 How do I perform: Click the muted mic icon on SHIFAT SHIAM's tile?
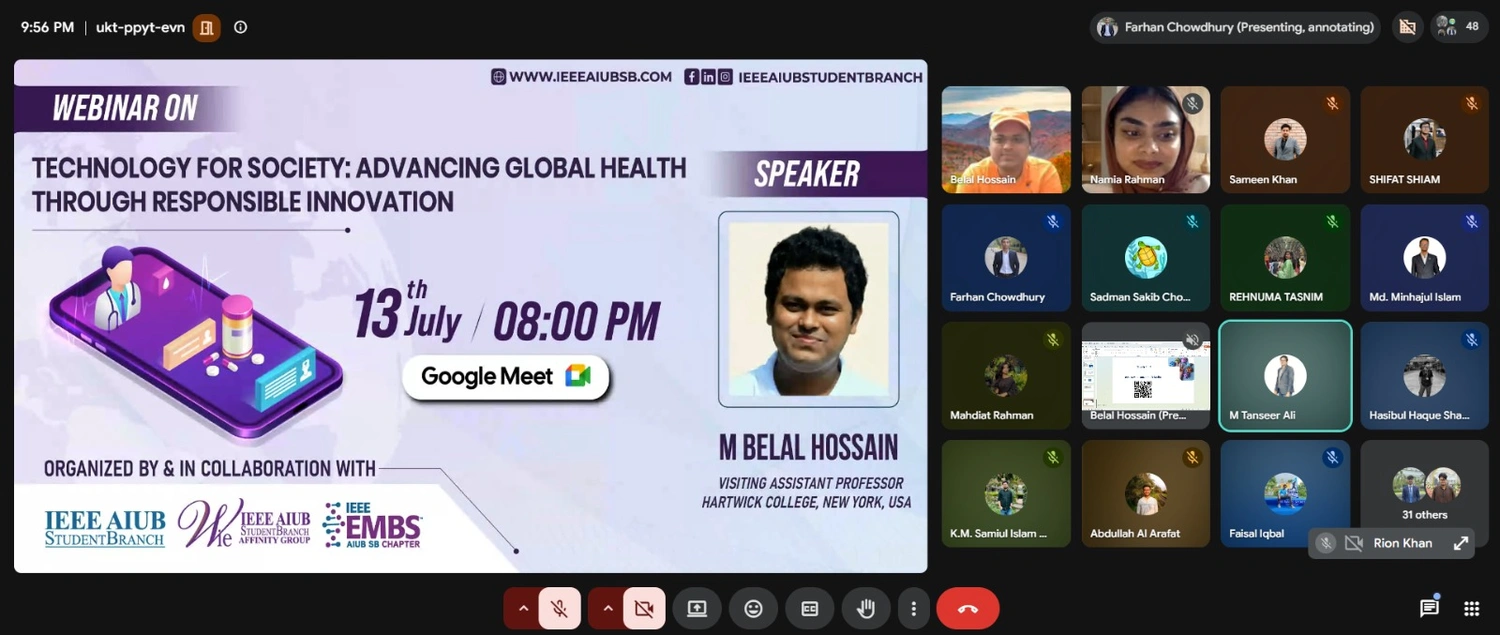pyautogui.click(x=1471, y=103)
